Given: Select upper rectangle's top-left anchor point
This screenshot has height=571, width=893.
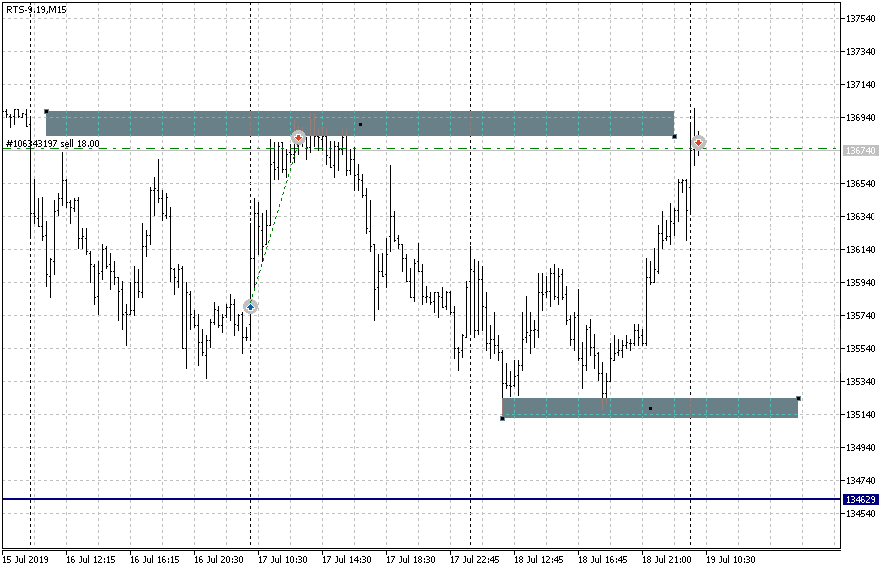Looking at the screenshot, I should point(46,111).
